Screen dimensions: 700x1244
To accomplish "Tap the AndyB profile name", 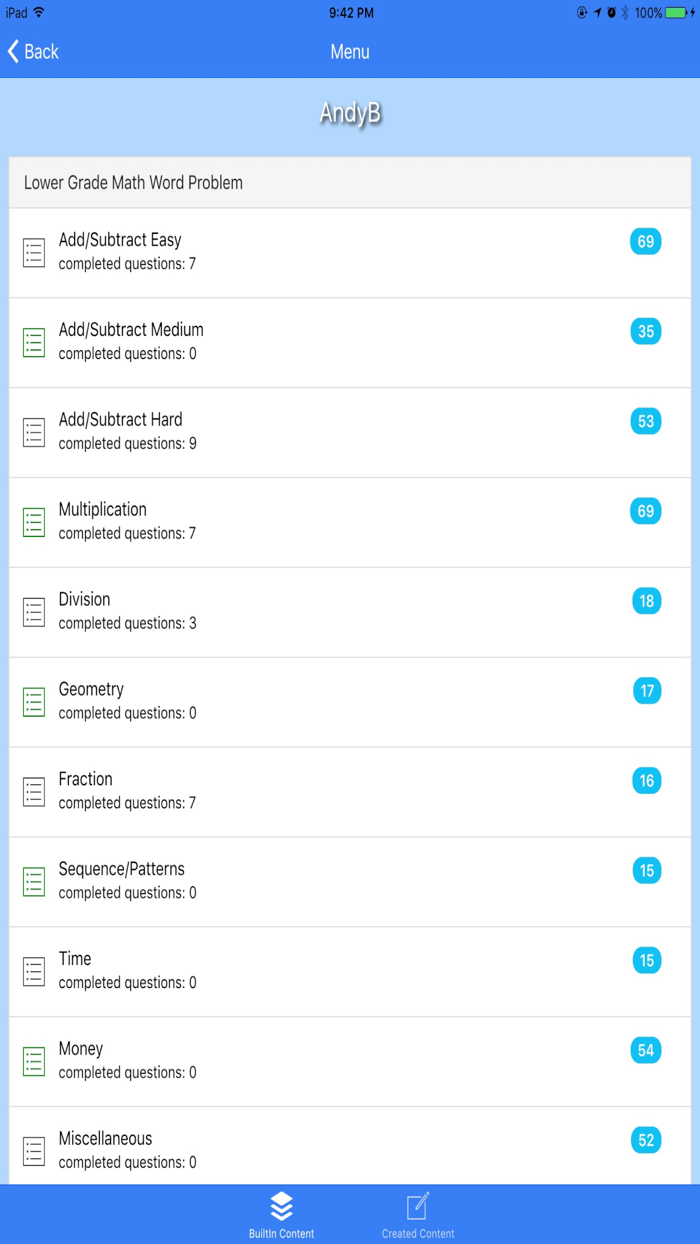I will point(349,114).
